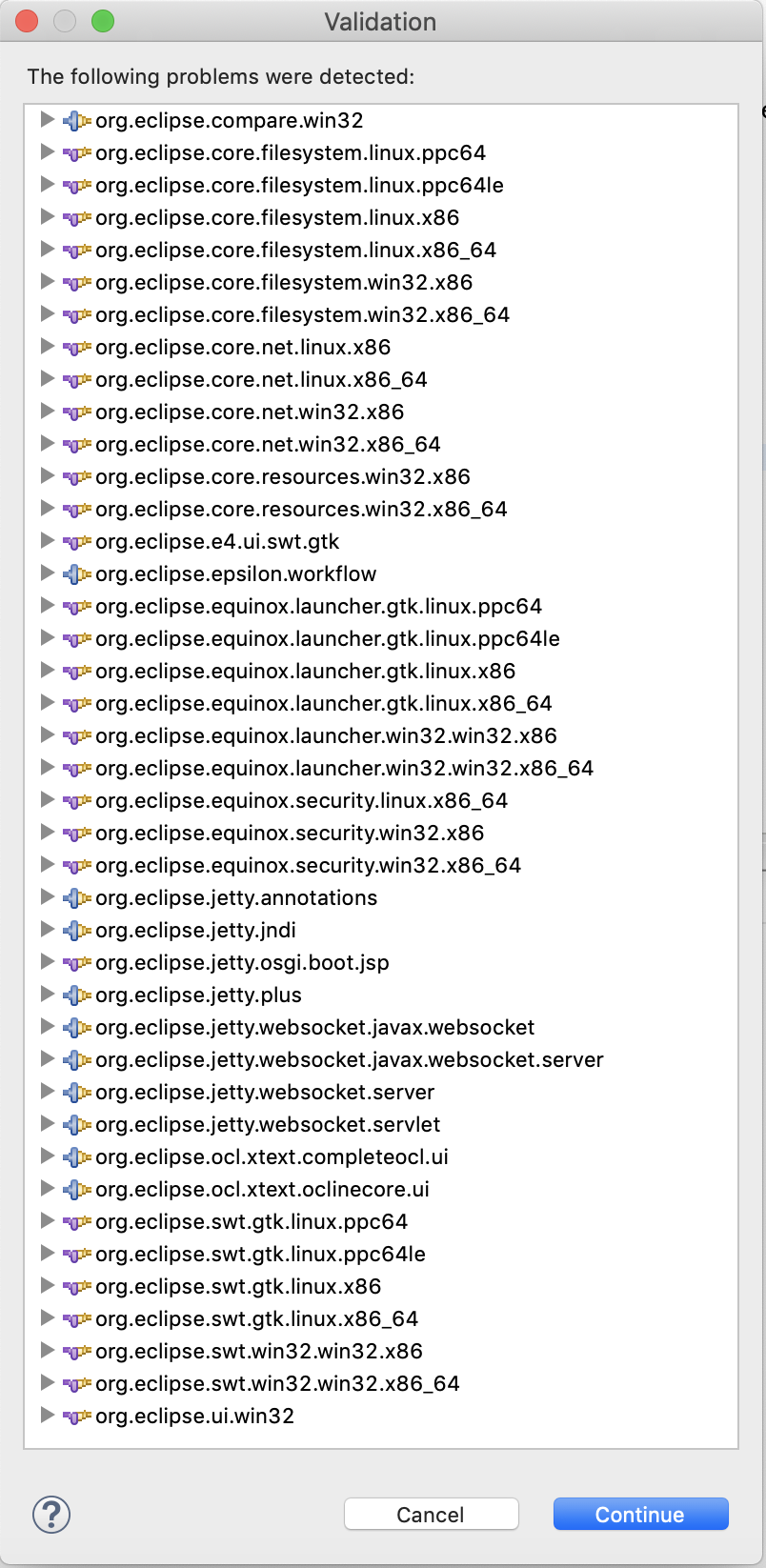Click the fragment icon next to org.eclipse.ui.win32
The image size is (766, 1568).
76,1417
